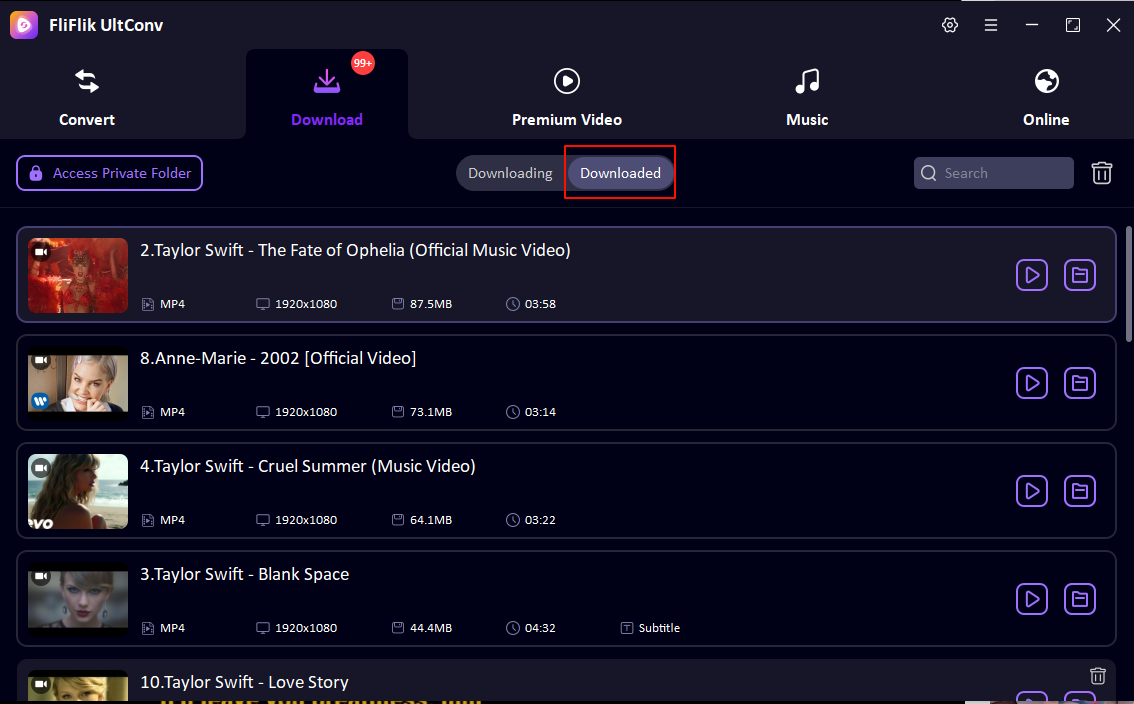The image size is (1134, 704).
Task: Open the Settings gear icon
Action: point(950,25)
